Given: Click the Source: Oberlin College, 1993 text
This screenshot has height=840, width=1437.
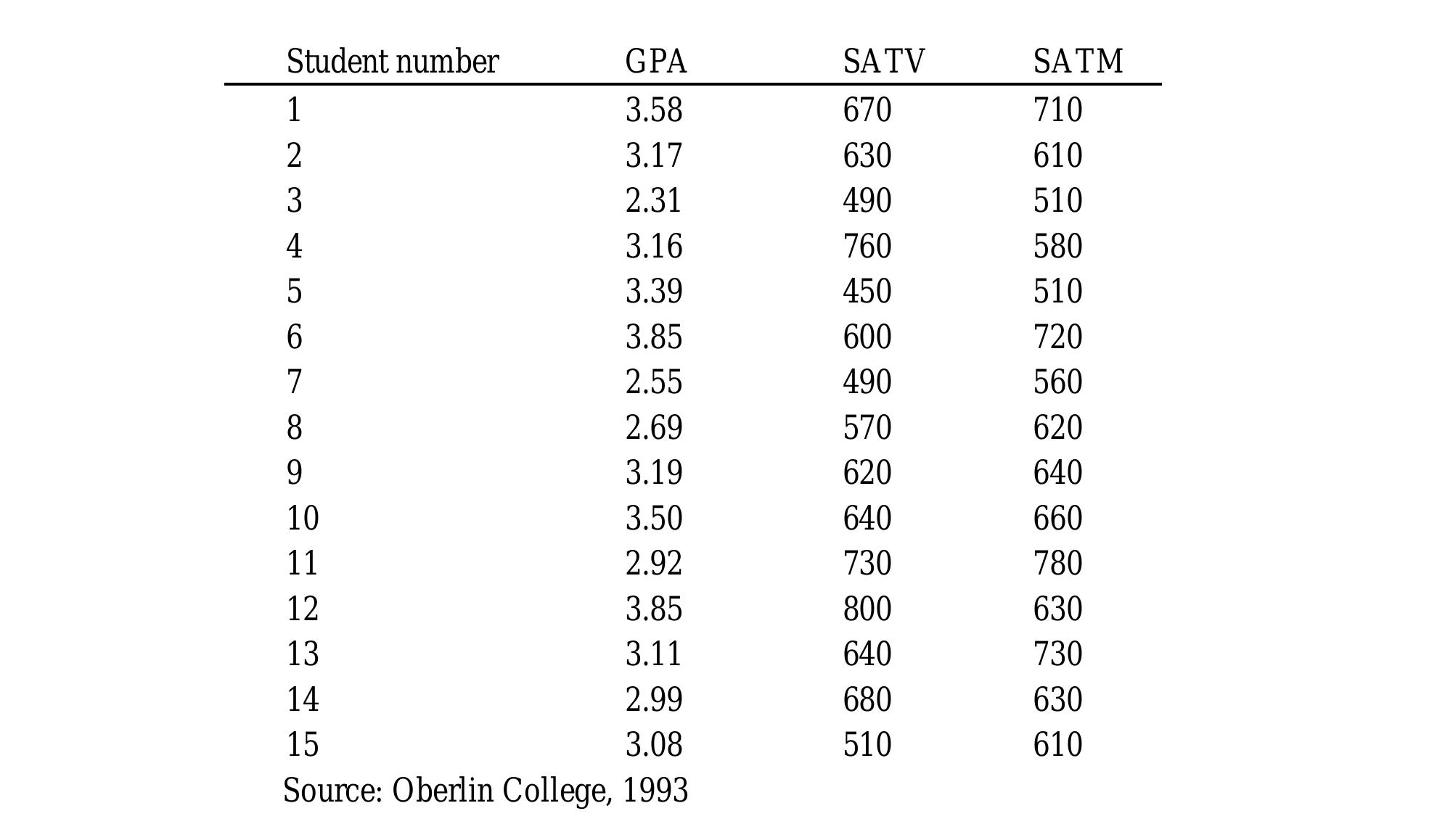Looking at the screenshot, I should pyautogui.click(x=485, y=790).
